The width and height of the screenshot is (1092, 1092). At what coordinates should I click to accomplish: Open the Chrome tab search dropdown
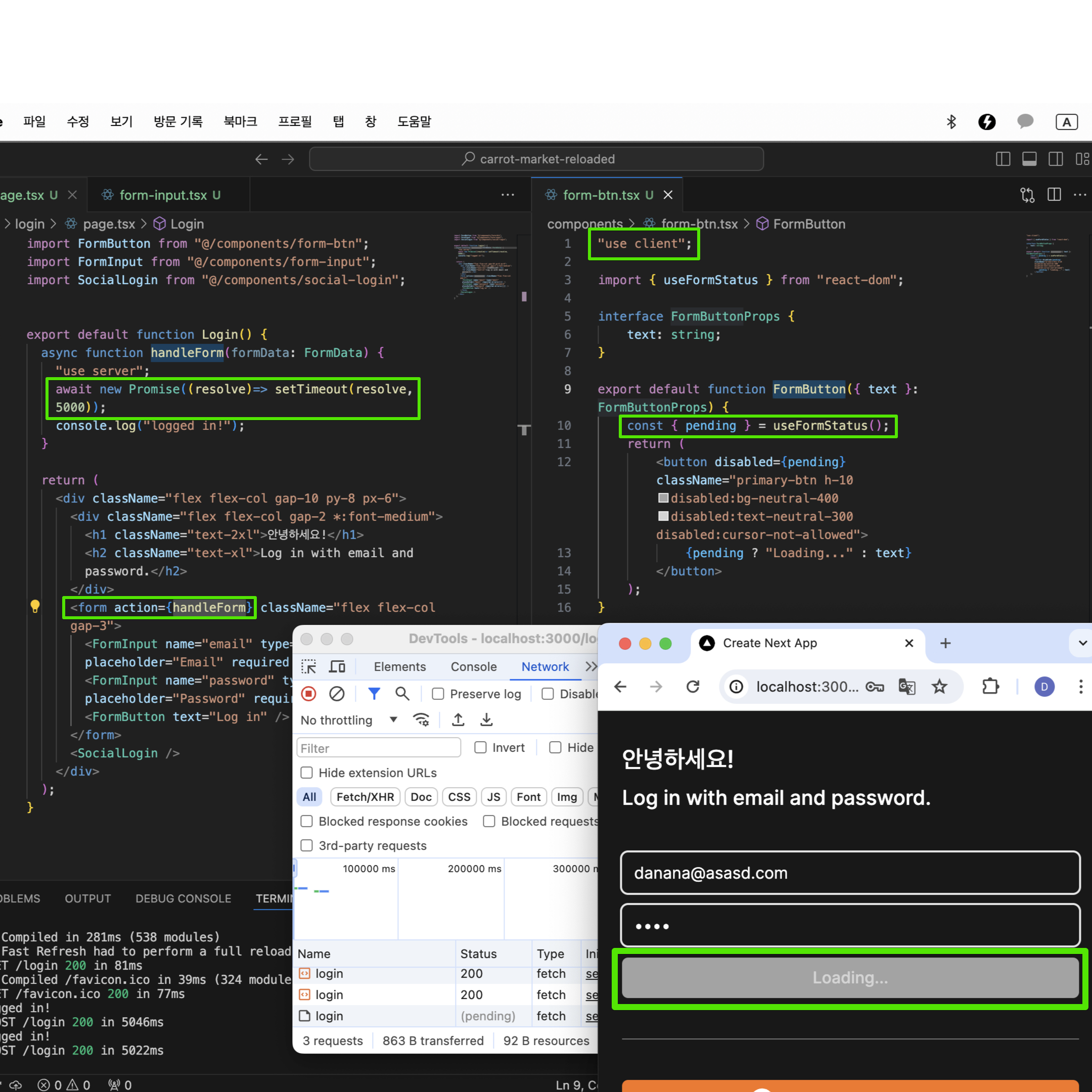[x=1081, y=643]
